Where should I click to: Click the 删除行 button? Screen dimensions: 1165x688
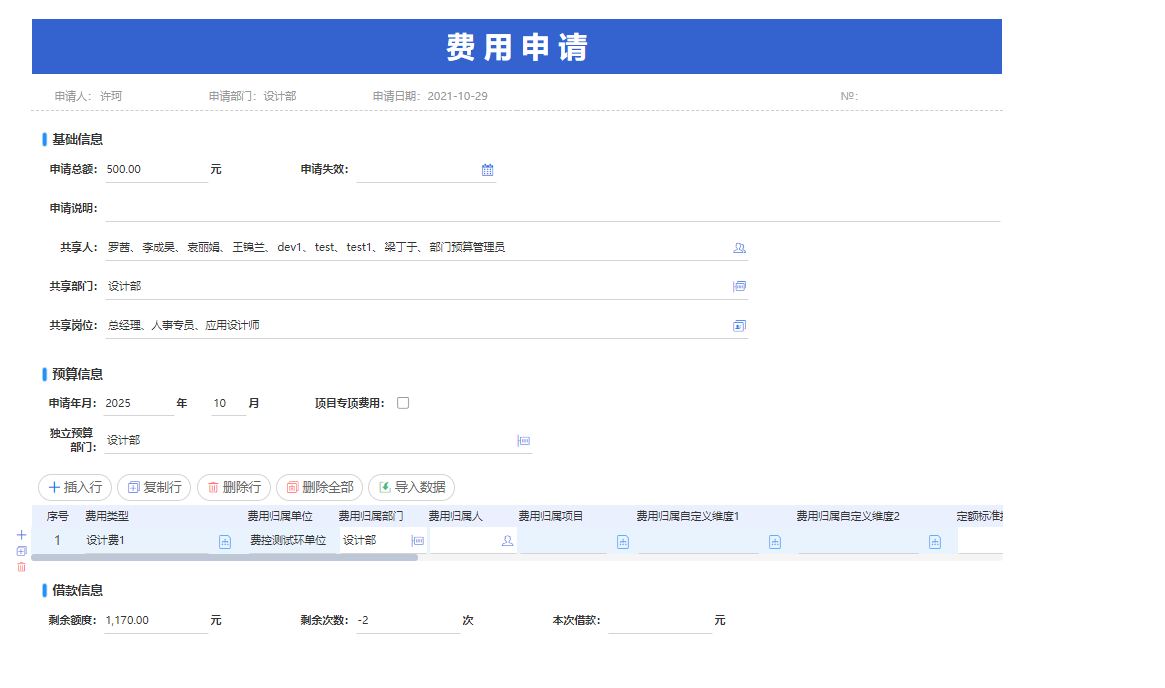pos(234,487)
